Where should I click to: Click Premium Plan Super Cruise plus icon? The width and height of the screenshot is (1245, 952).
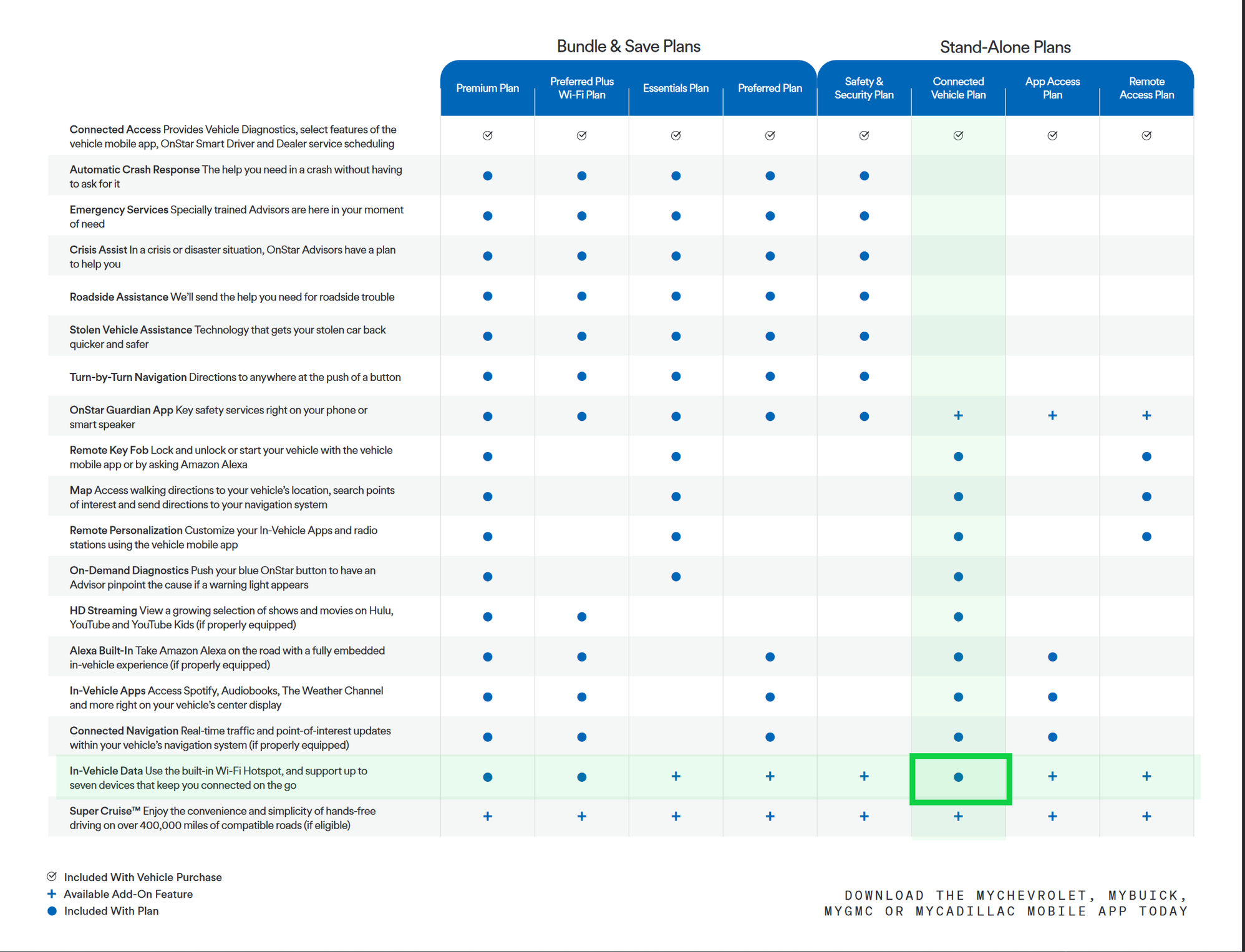pyautogui.click(x=488, y=816)
